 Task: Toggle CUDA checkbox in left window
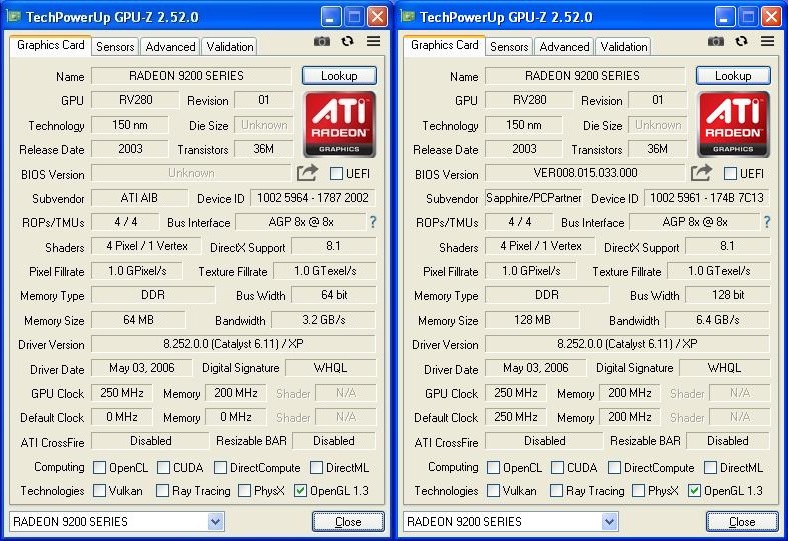coord(163,468)
